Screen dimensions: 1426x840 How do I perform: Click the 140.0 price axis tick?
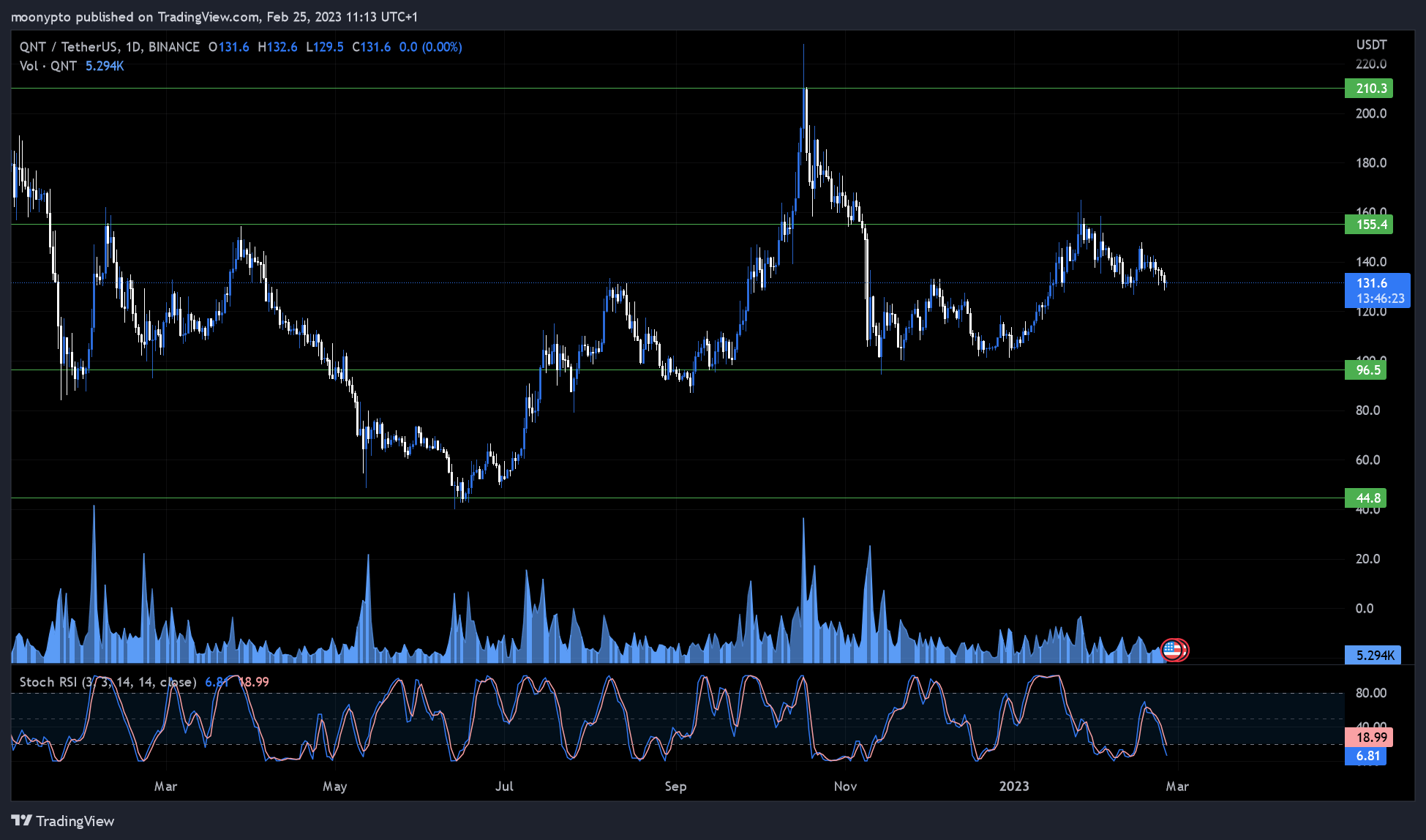[x=1371, y=262]
